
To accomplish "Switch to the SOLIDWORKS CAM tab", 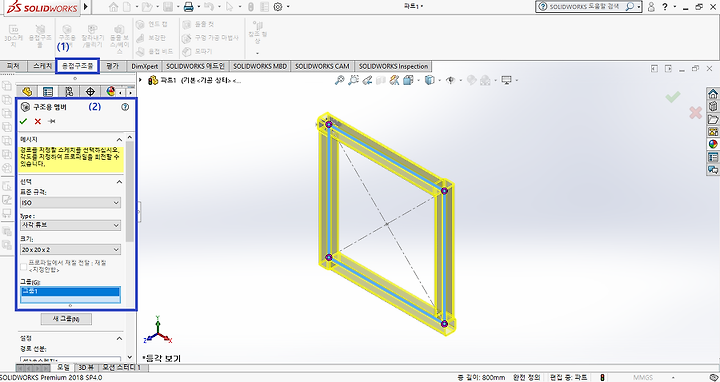I will click(322, 66).
